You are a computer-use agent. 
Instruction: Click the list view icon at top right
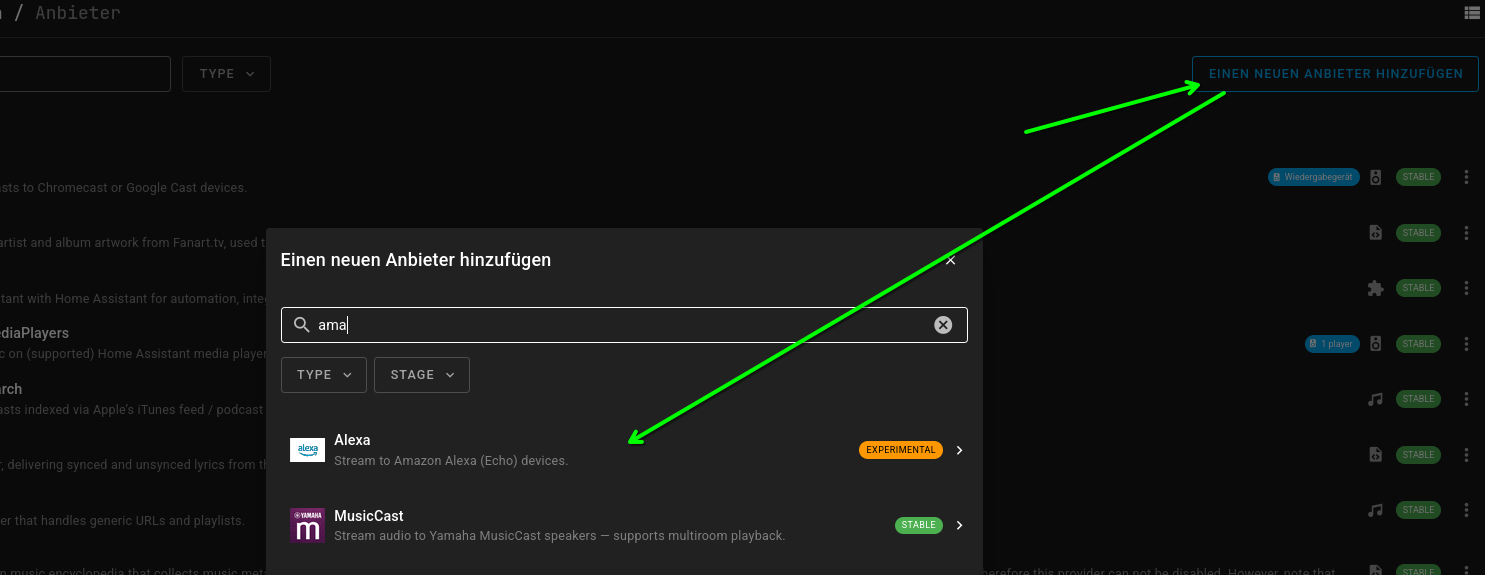[x=1471, y=13]
